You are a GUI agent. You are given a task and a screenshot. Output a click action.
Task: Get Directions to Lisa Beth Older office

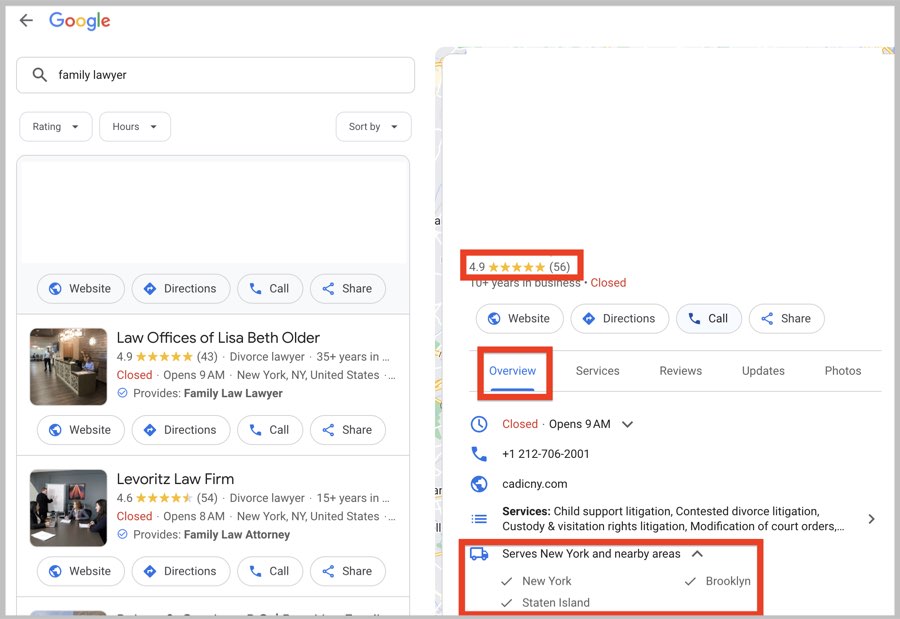(x=181, y=430)
